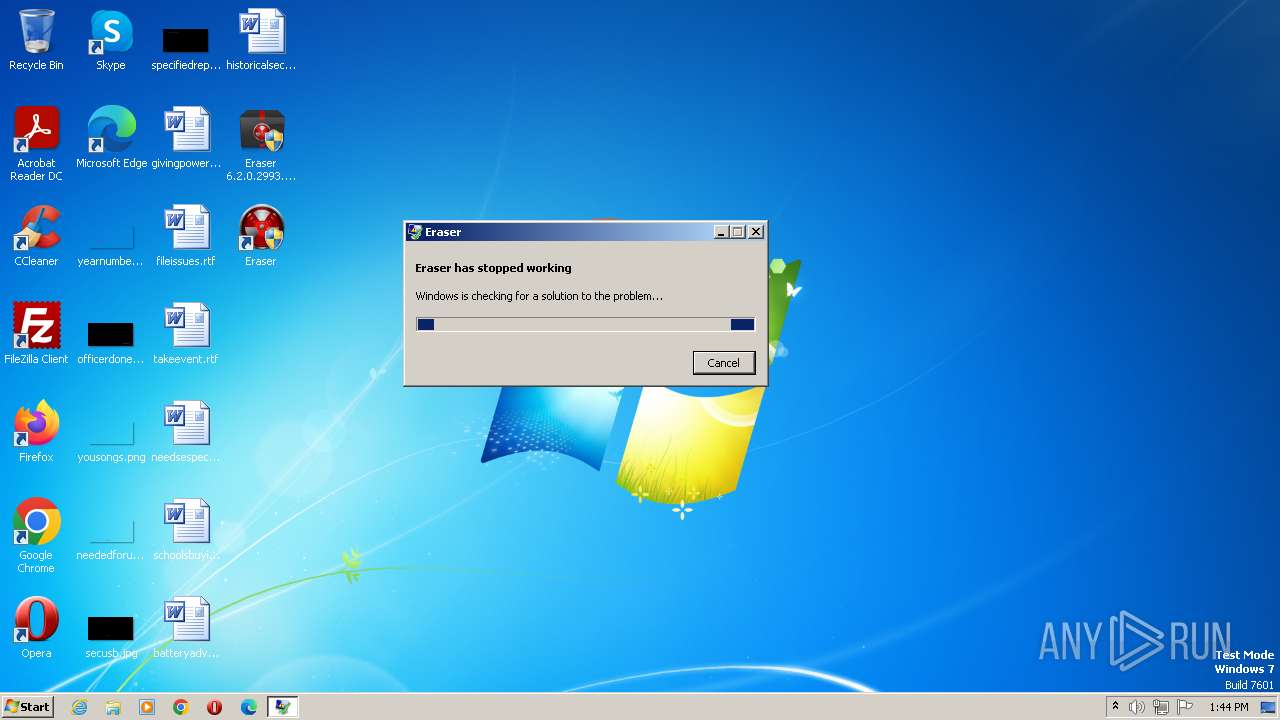Launch Skype from the desktop shortcut
Screen dimensions: 1280x720
click(111, 40)
